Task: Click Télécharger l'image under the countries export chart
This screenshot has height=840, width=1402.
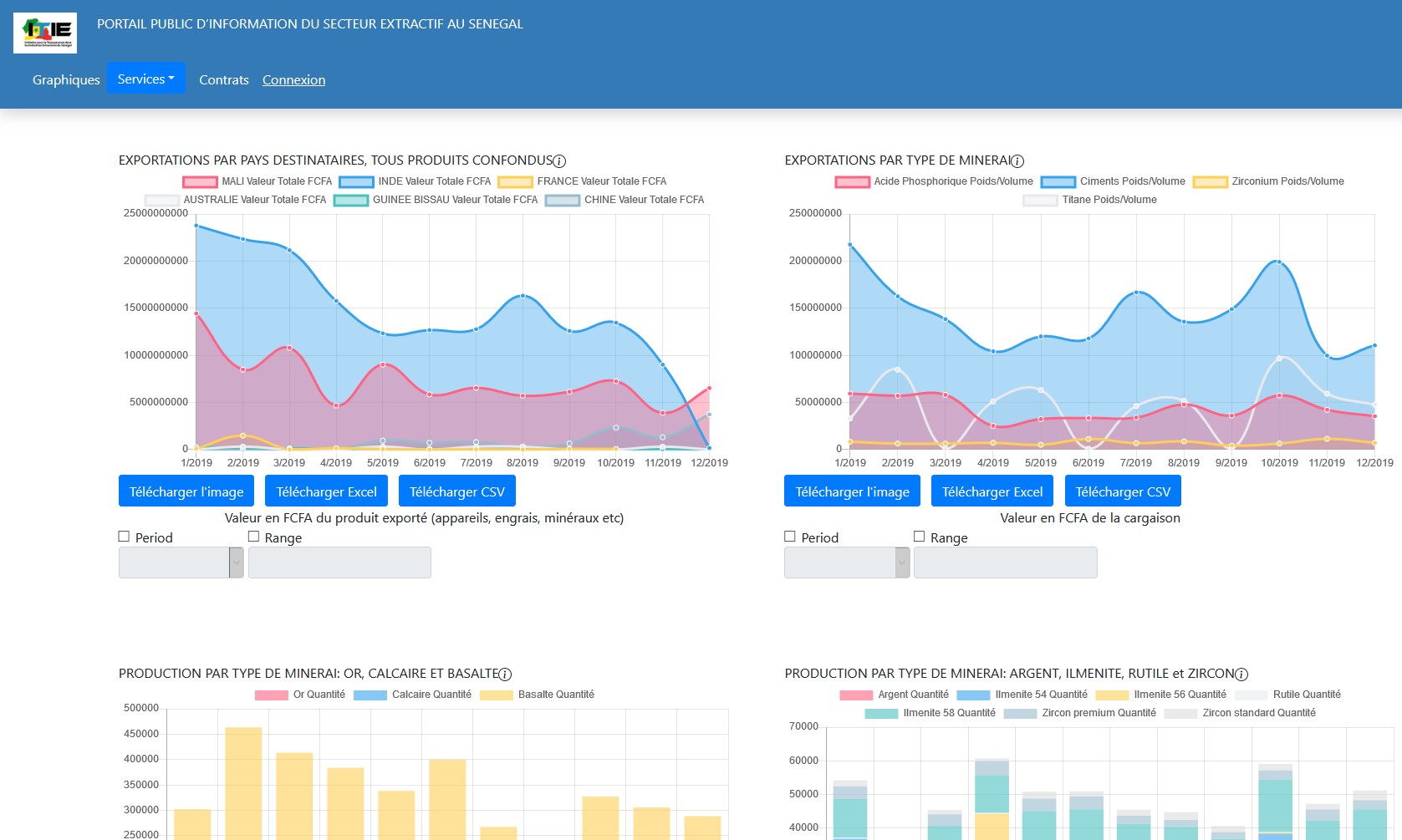Action: [186, 491]
